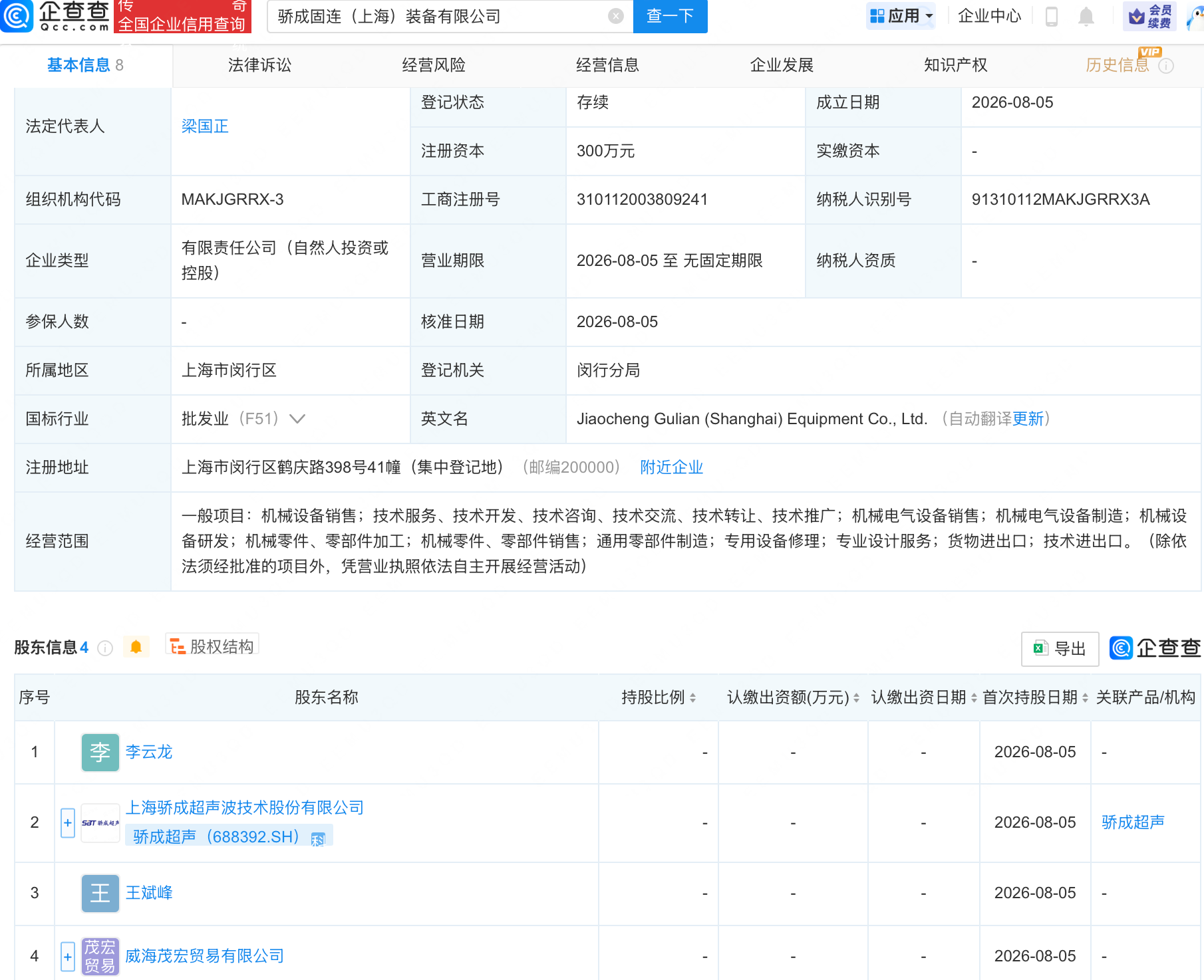
Task: Click the stock tag icon after 688392.SH
Action: pos(318,838)
